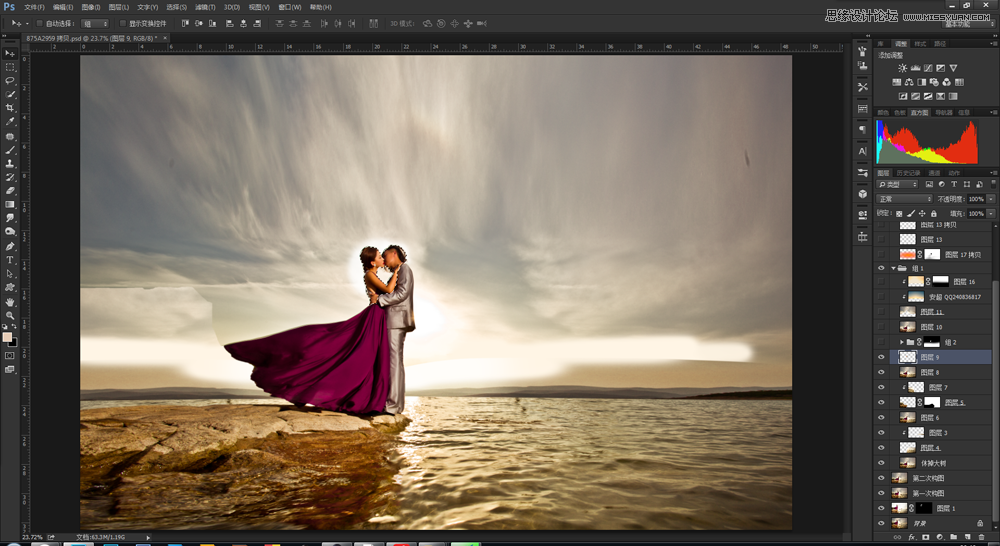The height and width of the screenshot is (546, 1000).
Task: Select the Crop tool
Action: [10, 108]
